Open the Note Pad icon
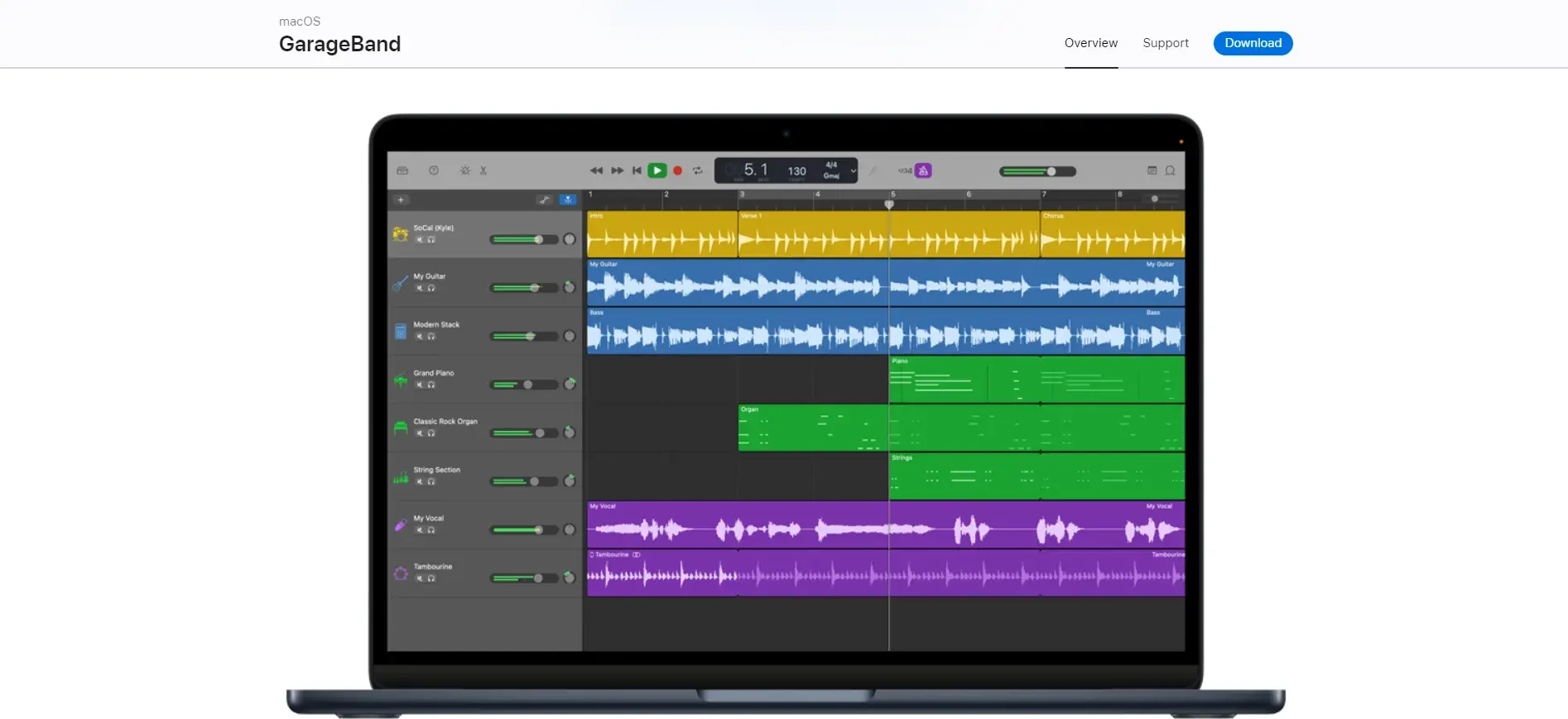 click(1152, 170)
